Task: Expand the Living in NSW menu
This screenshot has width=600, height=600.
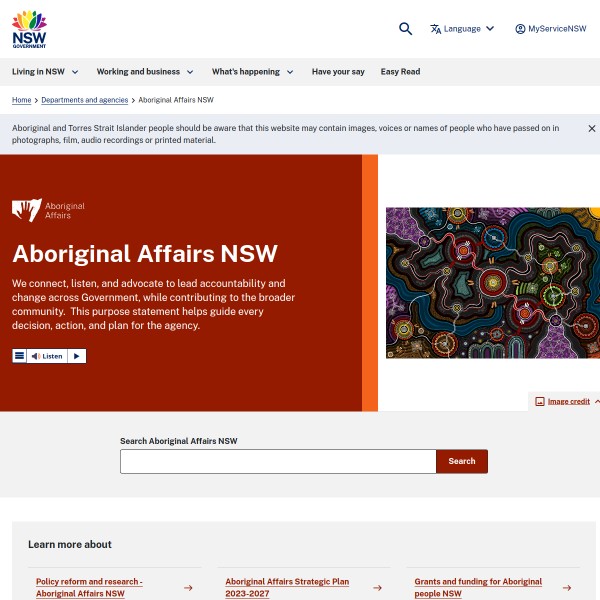Action: click(45, 72)
